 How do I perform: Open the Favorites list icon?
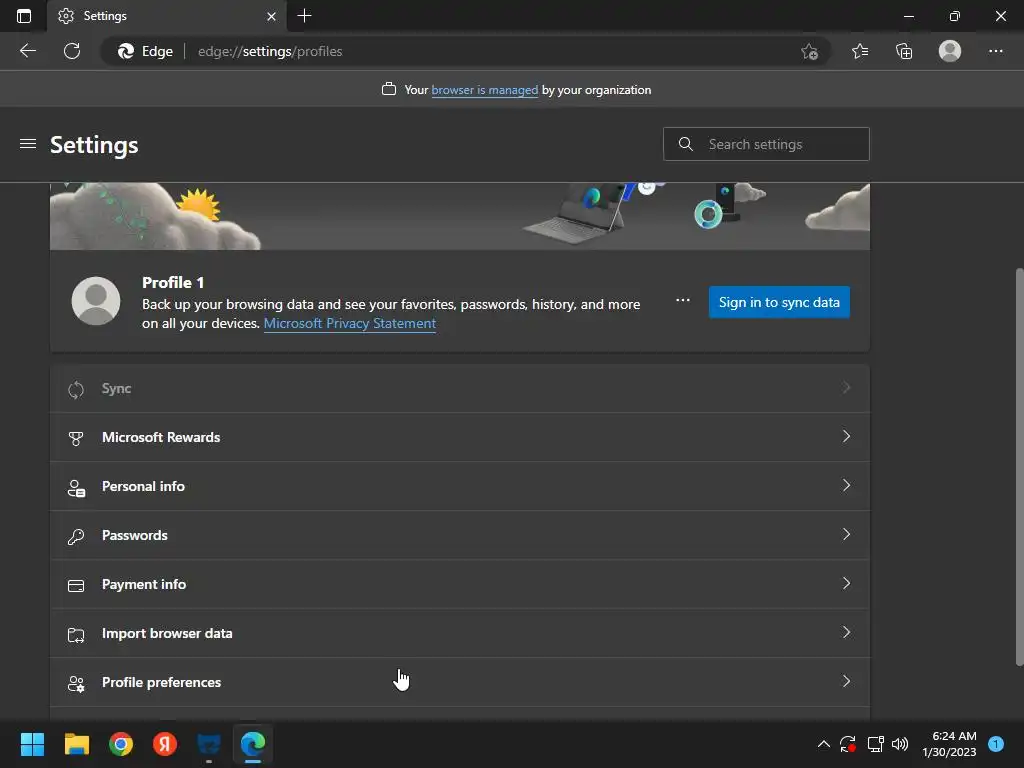(860, 51)
